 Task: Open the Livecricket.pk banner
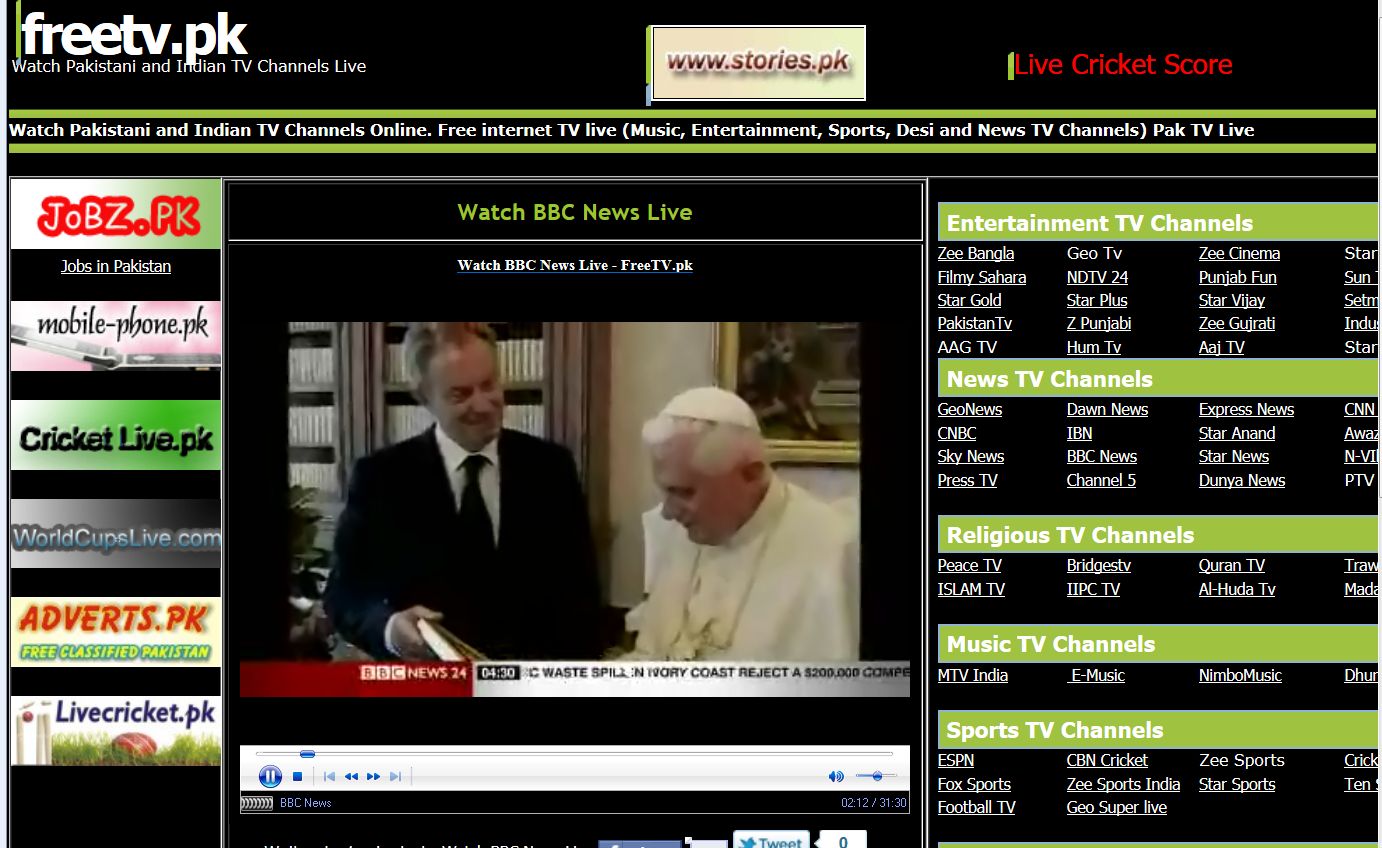point(116,731)
